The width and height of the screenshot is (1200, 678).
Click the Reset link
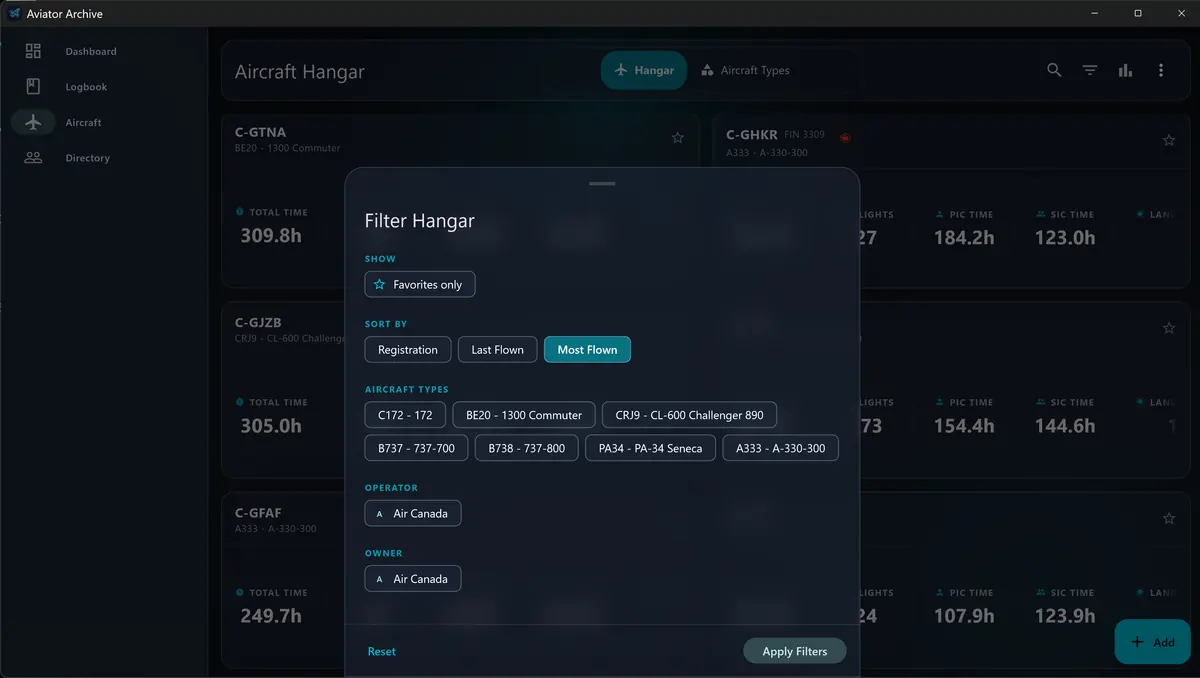(382, 651)
